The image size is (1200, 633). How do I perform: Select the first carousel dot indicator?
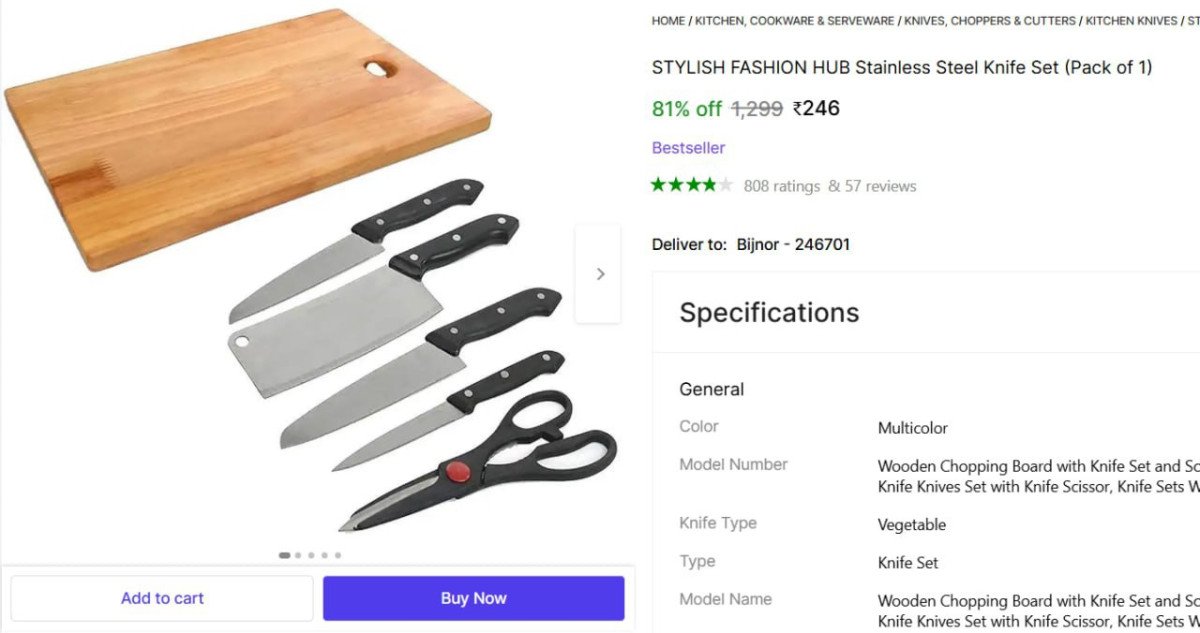(x=285, y=555)
